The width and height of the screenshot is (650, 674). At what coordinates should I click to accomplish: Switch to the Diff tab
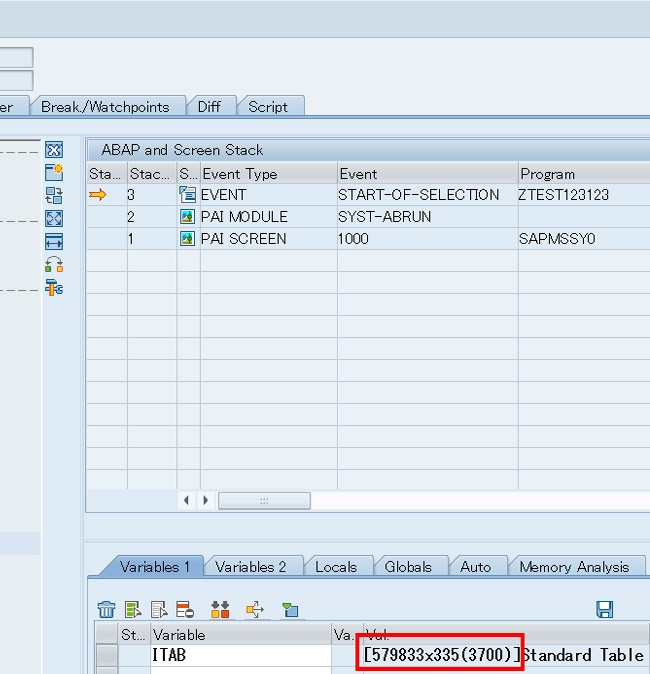209,107
